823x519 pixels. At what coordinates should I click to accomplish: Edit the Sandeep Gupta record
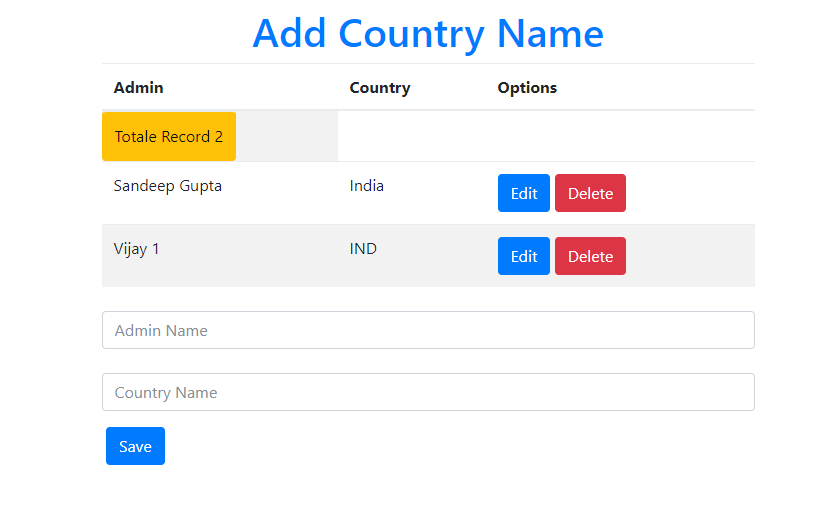coord(523,193)
